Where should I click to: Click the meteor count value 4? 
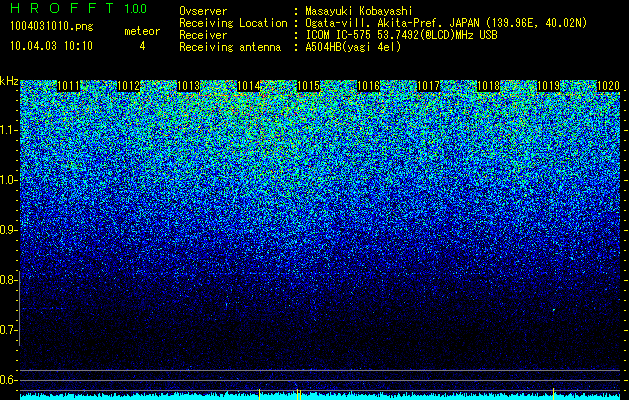coord(142,46)
